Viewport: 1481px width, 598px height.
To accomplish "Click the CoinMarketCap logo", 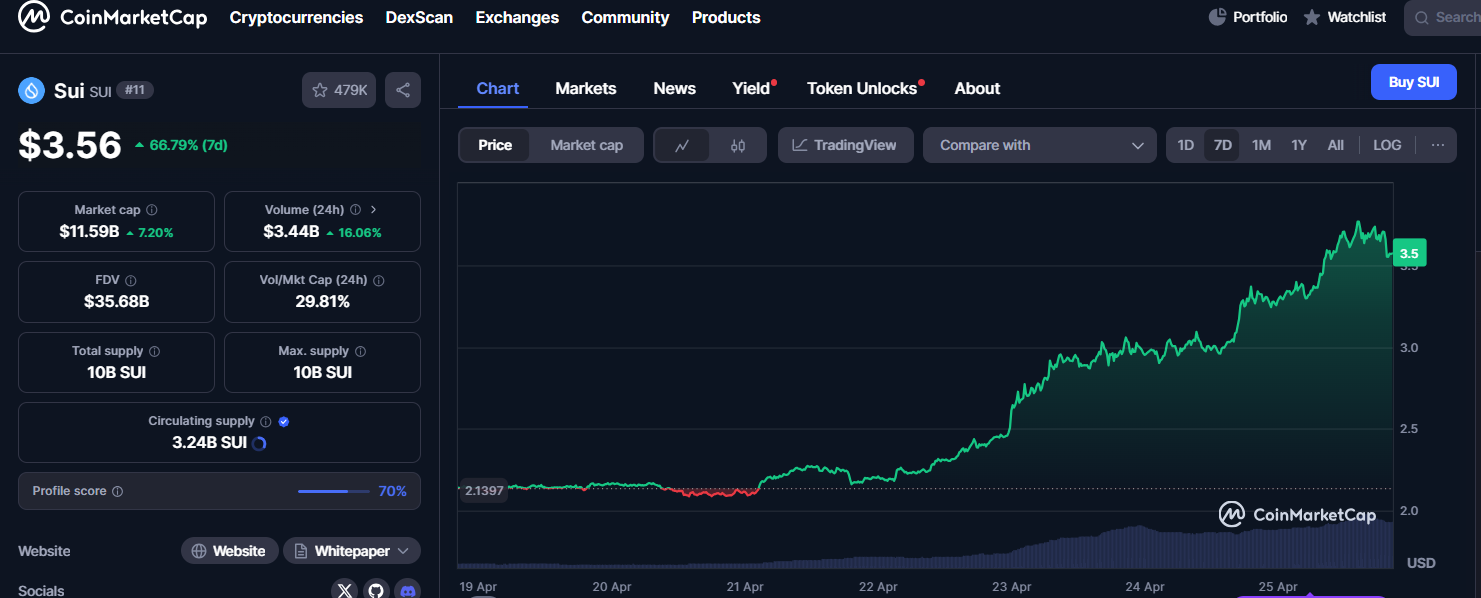I will pos(113,17).
